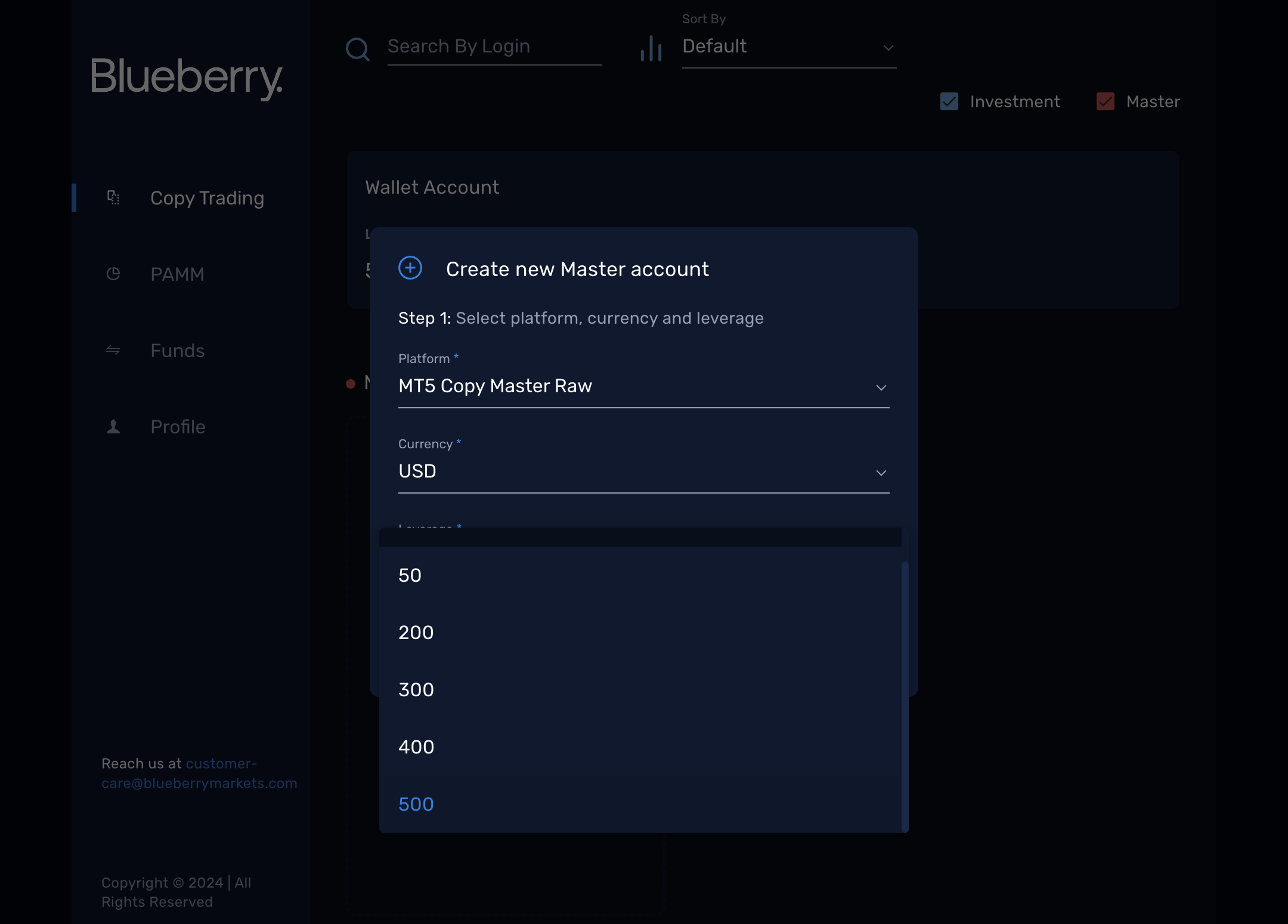
Task: Select leverage option 400
Action: [x=640, y=747]
